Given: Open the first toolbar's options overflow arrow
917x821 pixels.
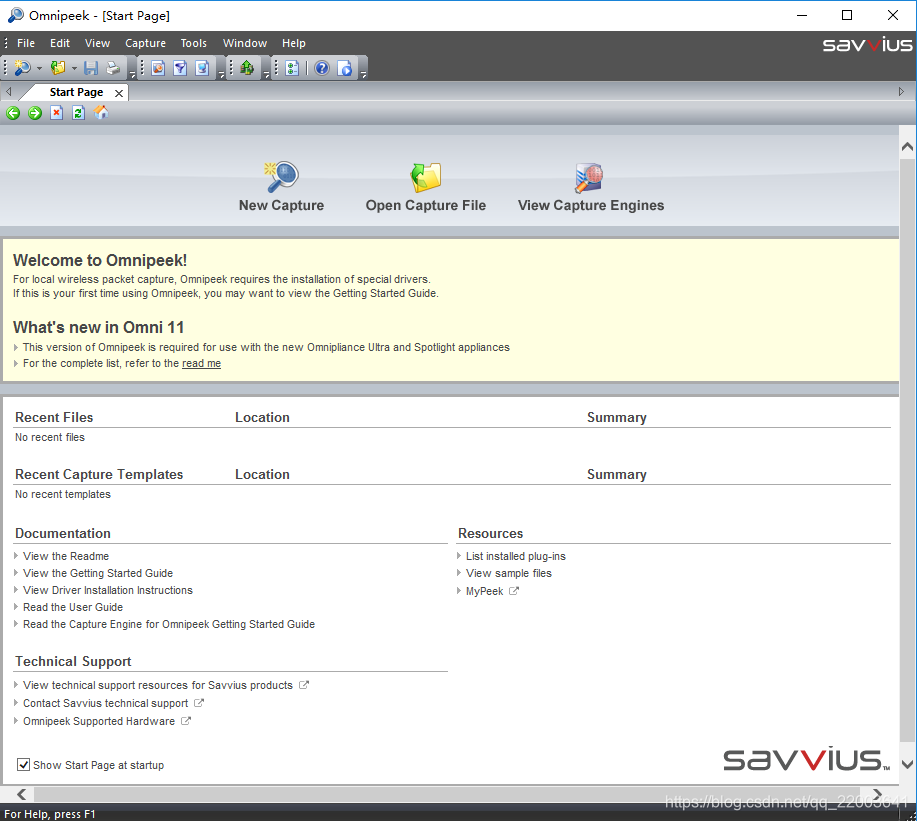Looking at the screenshot, I should pos(132,74).
